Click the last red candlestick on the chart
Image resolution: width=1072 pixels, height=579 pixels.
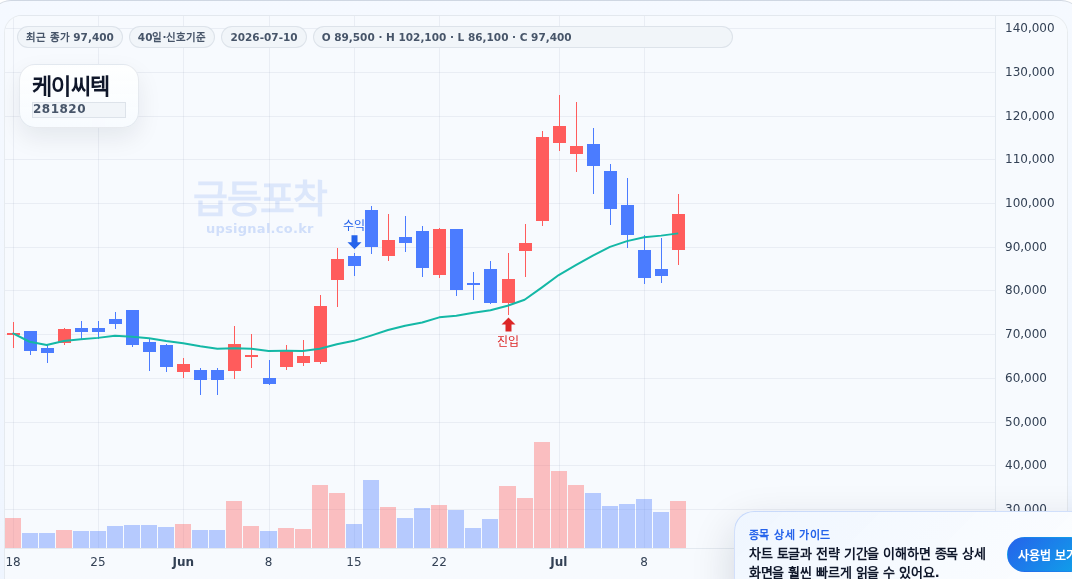(x=678, y=232)
